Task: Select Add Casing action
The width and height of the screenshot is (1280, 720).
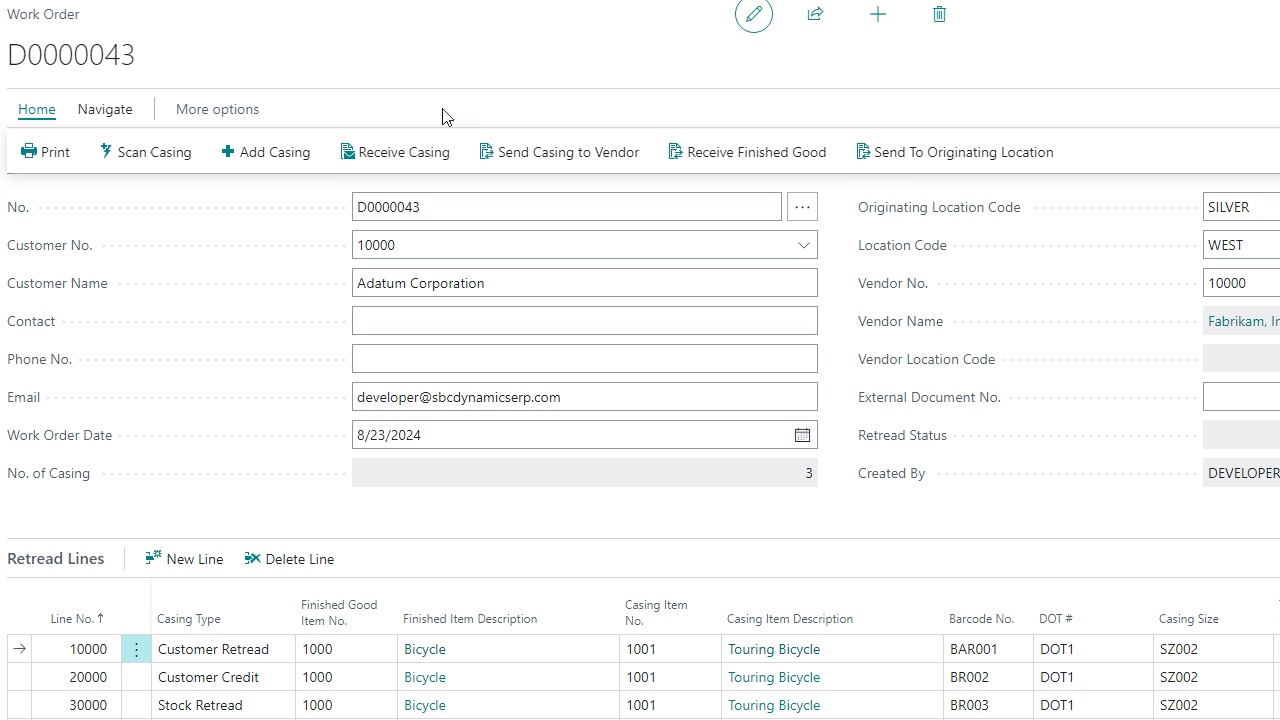Action: (265, 152)
